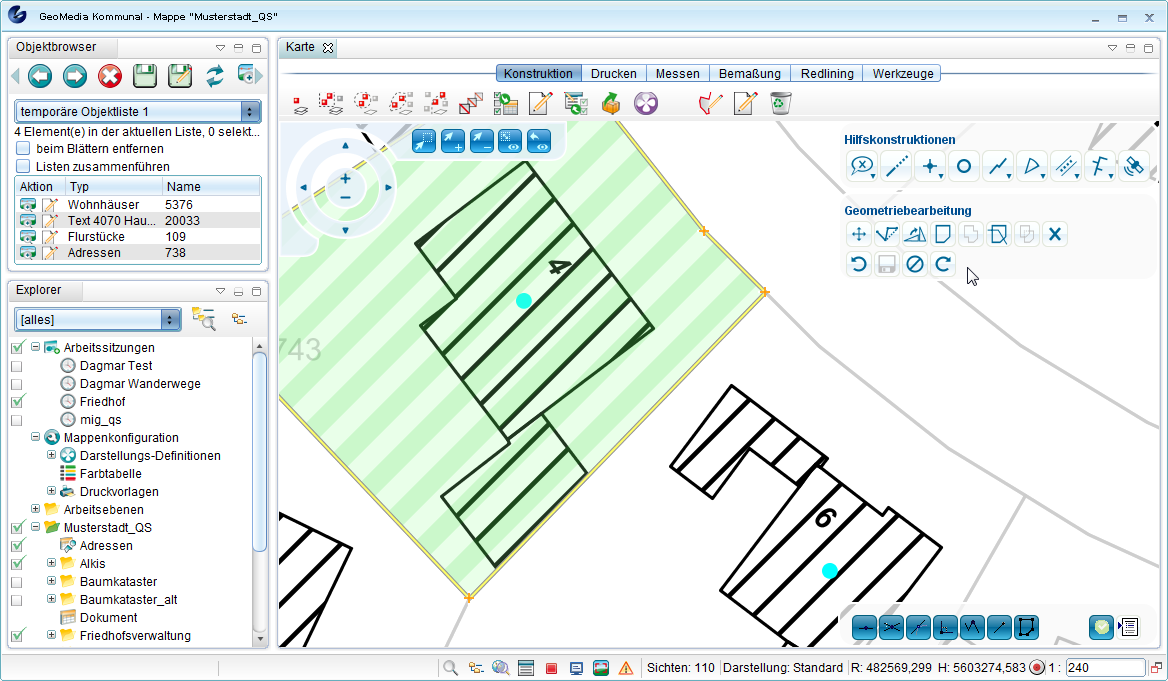Switch to the Drucken tab
This screenshot has height=681, width=1168.
click(x=613, y=73)
